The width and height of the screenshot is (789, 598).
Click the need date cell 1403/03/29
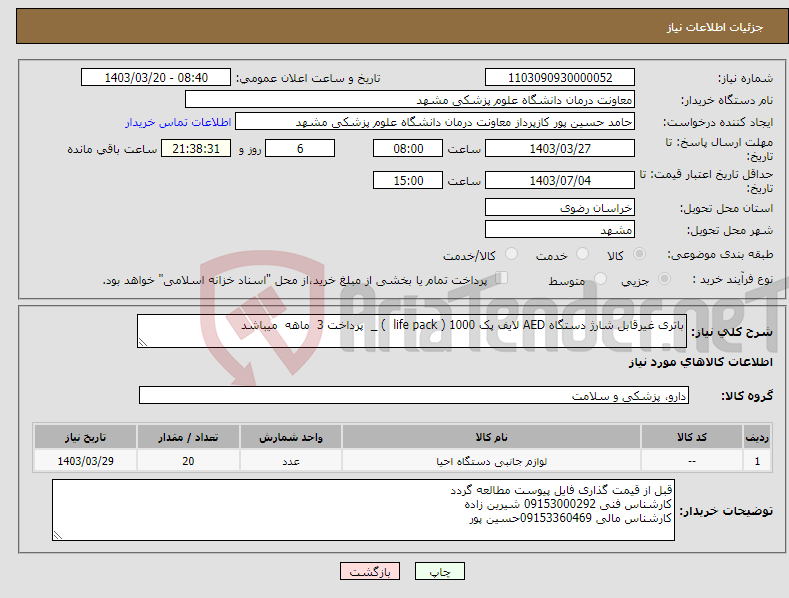86,461
